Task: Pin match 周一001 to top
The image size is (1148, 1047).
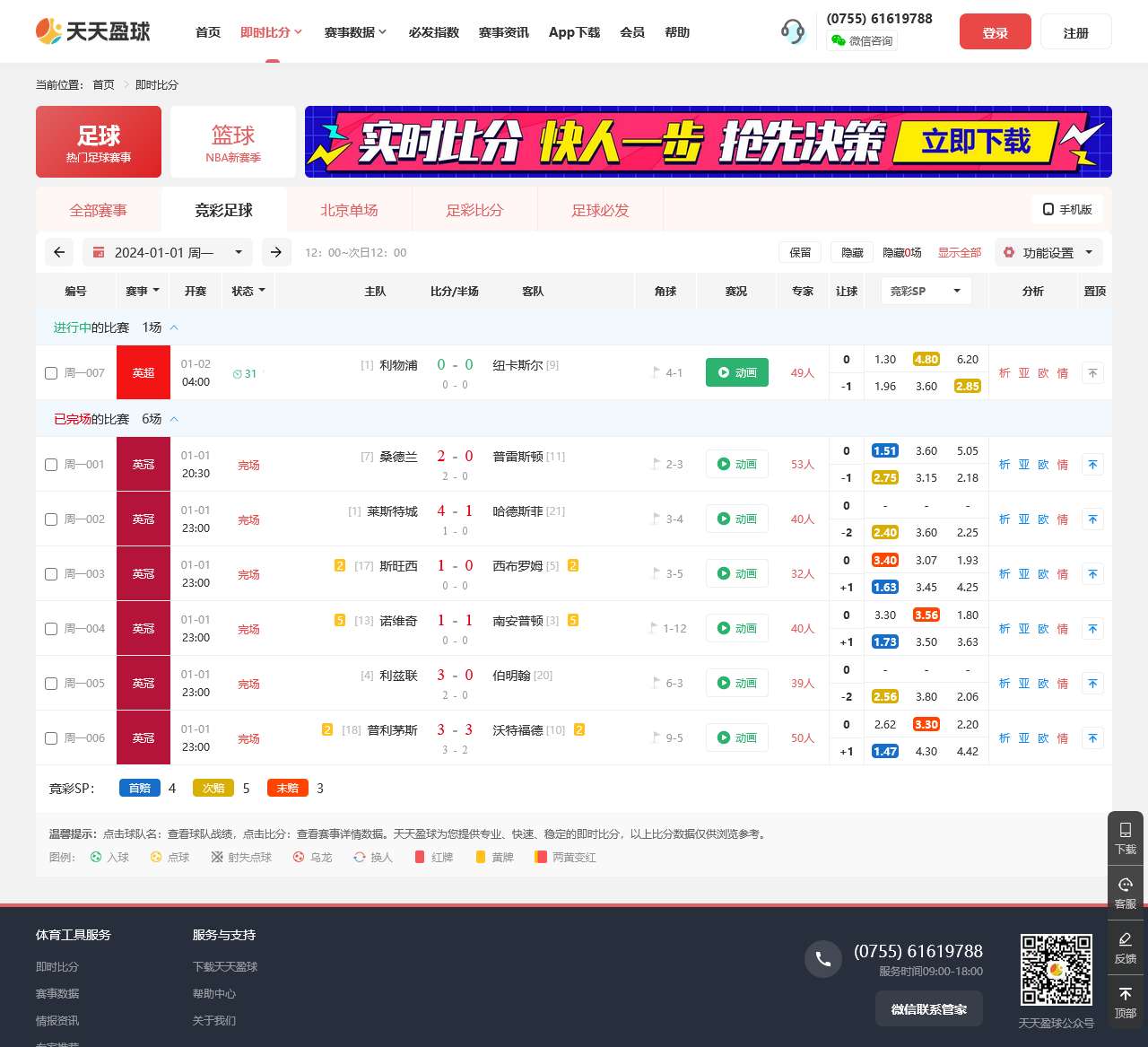Action: tap(1092, 465)
